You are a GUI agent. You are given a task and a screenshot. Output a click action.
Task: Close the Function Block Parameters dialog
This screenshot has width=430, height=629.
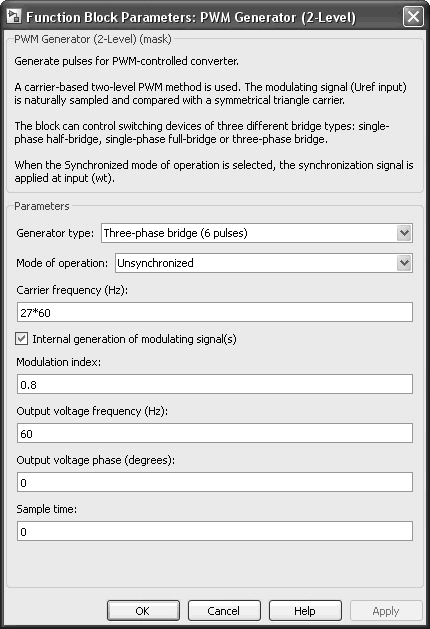[x=413, y=17]
